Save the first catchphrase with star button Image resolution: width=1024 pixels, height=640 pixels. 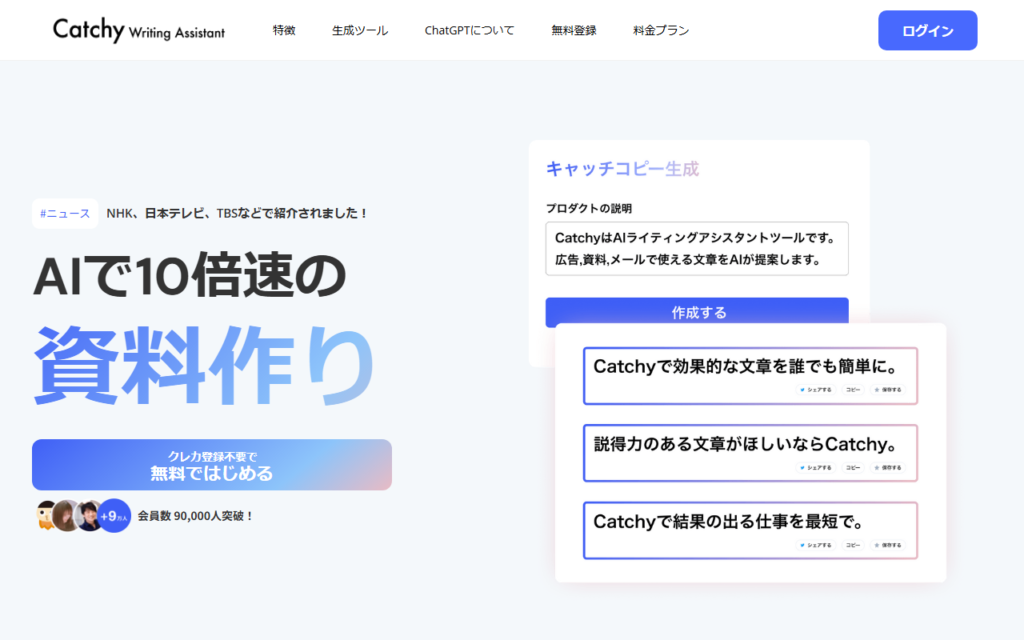point(887,390)
